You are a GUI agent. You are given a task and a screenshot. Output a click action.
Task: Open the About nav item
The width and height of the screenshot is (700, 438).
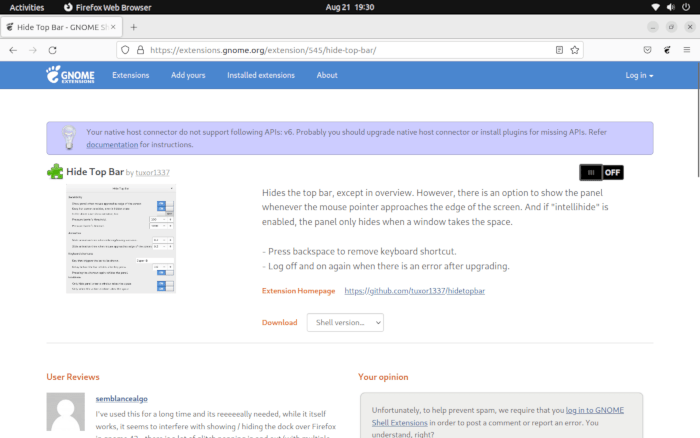(327, 75)
